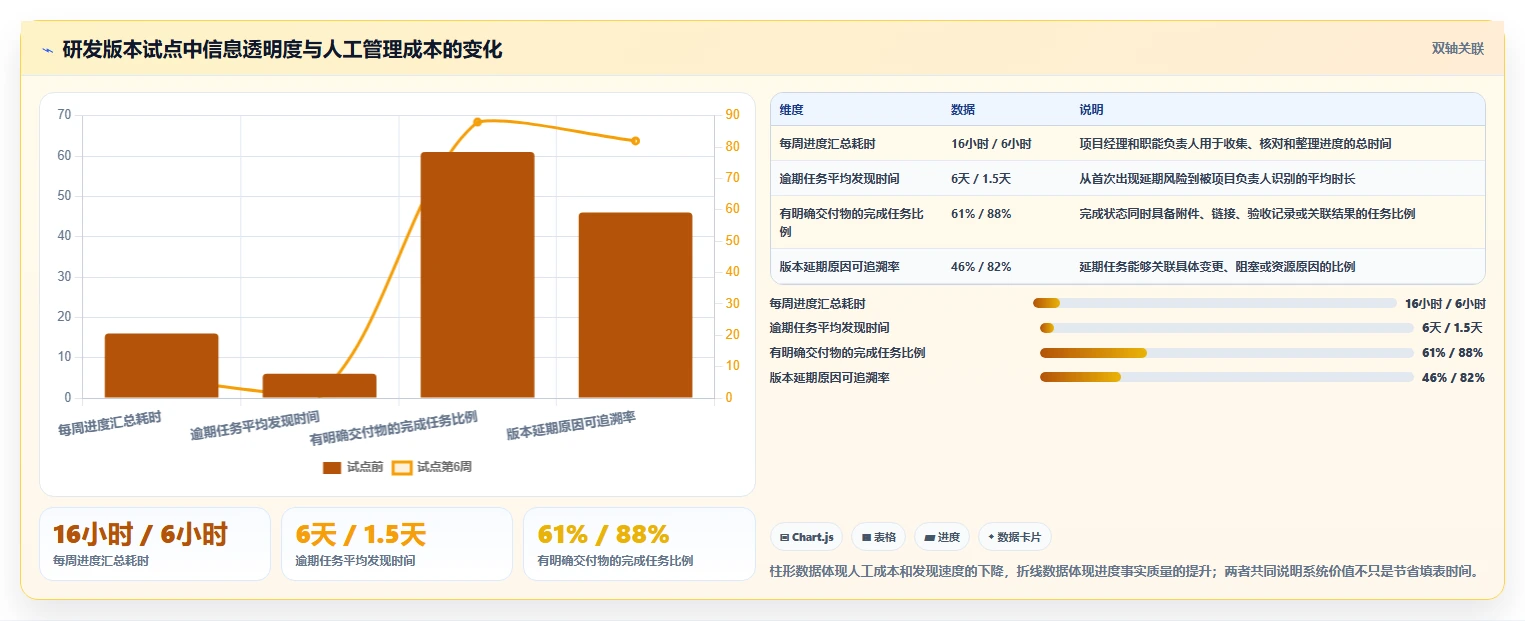The height and width of the screenshot is (621, 1525).
Task: Click the 46% / 82% progress value
Action: (x=1453, y=377)
